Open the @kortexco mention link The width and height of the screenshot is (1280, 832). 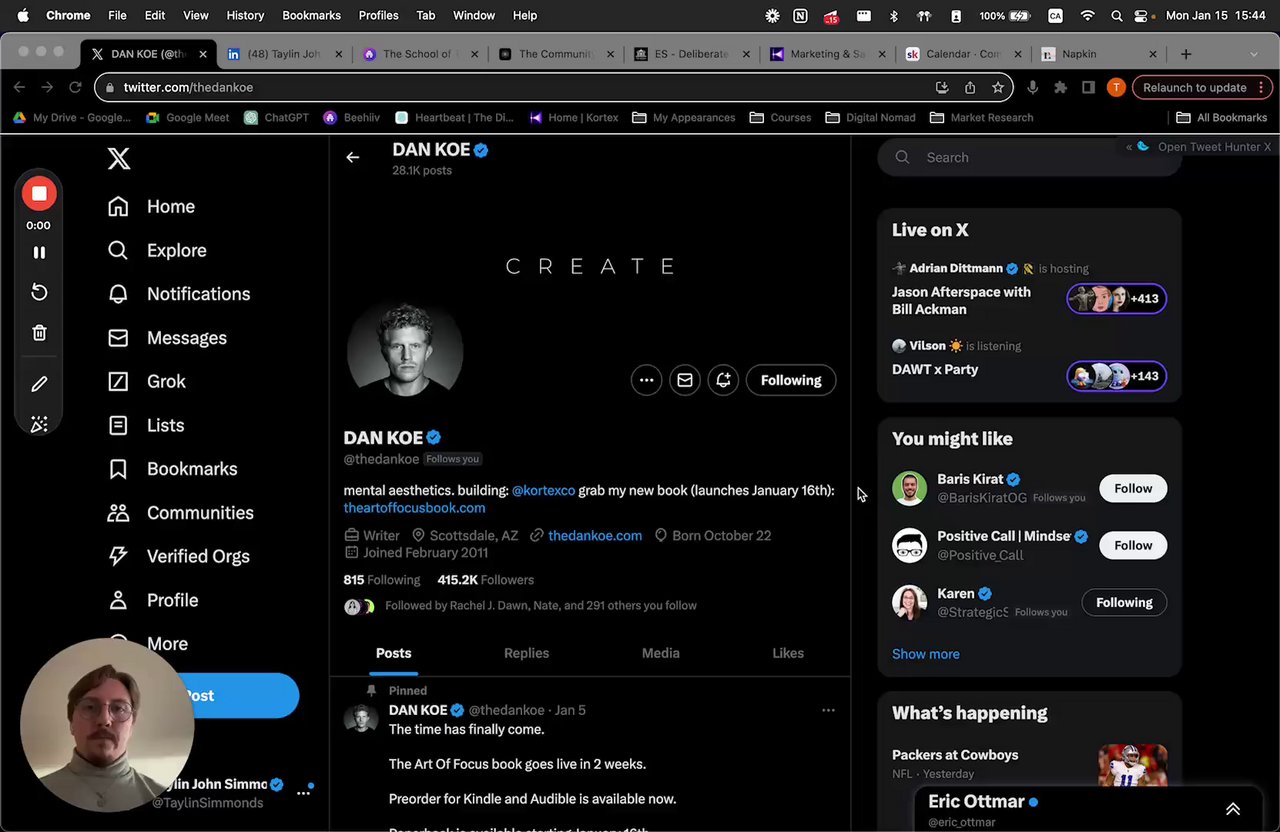[543, 491]
